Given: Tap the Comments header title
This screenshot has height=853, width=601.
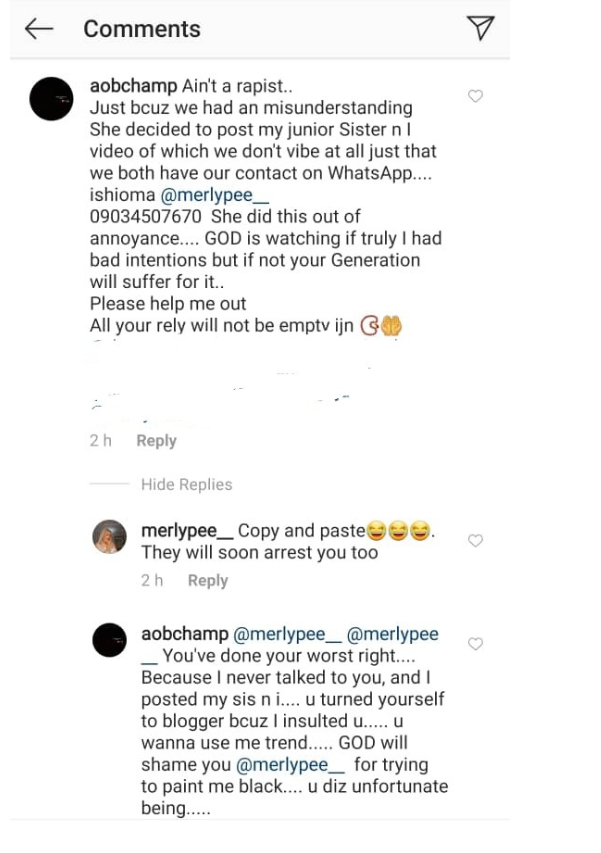Looking at the screenshot, I should pos(142,29).
